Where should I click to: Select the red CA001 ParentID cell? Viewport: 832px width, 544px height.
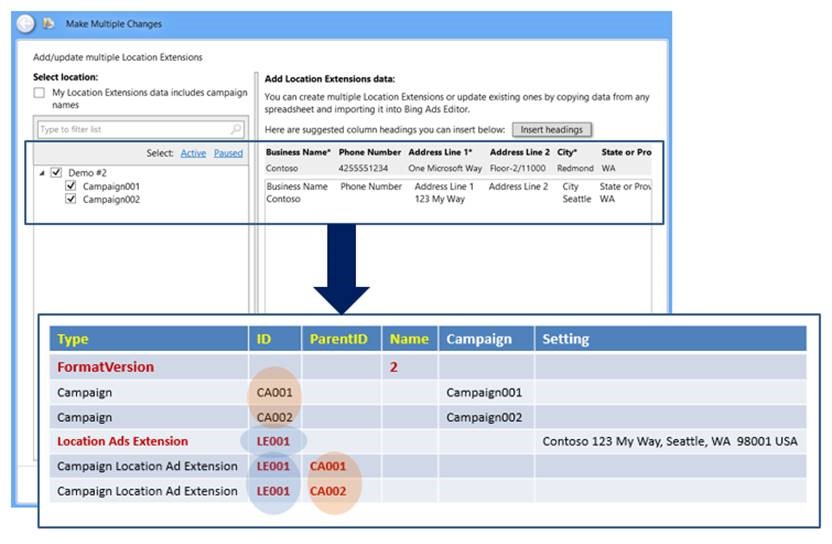click(327, 466)
